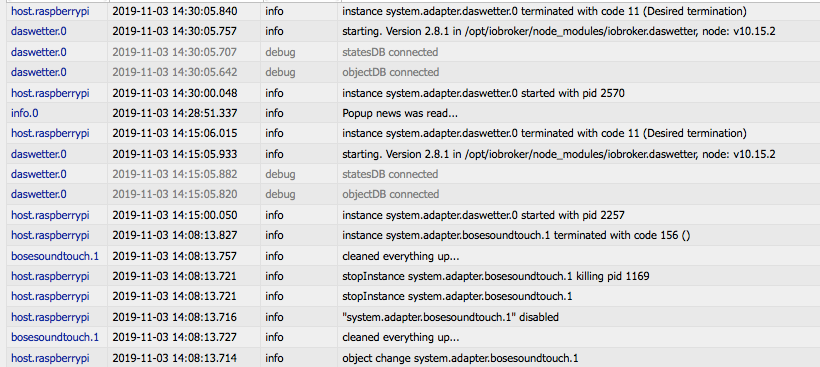Image resolution: width=820 pixels, height=367 pixels.
Task: Click host.raspberrypi source in the top log row
Action: tap(50, 11)
